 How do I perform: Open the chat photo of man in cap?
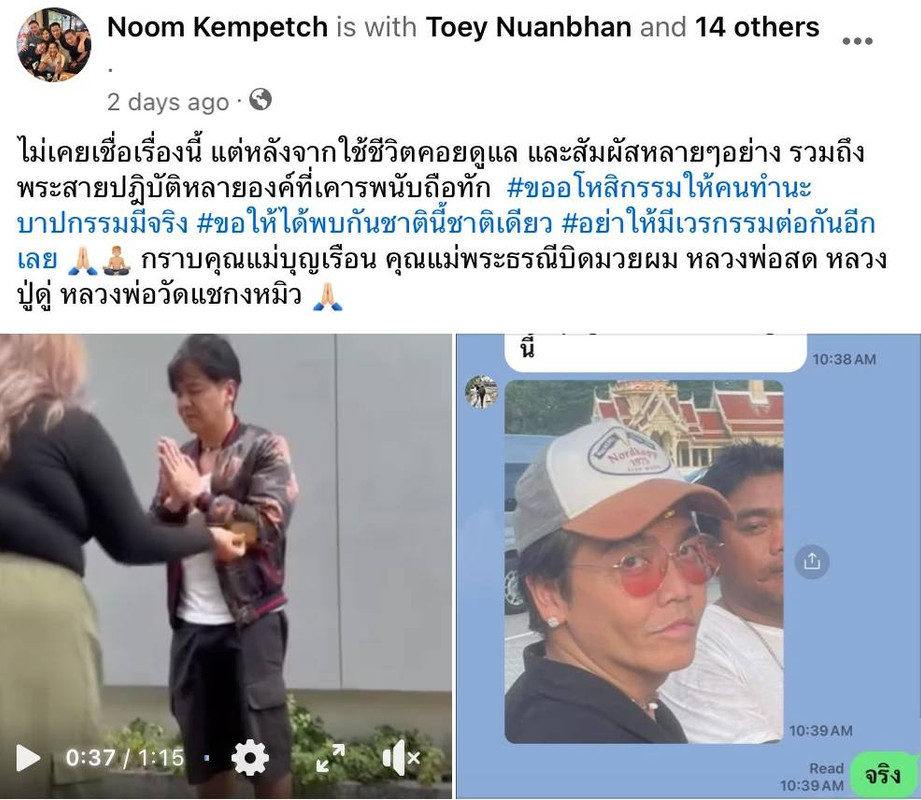(644, 562)
